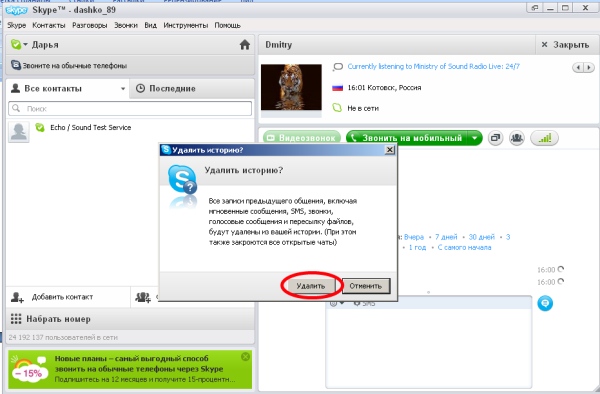Click next arrow in profile panel
The image size is (600, 394).
pyautogui.click(x=589, y=67)
